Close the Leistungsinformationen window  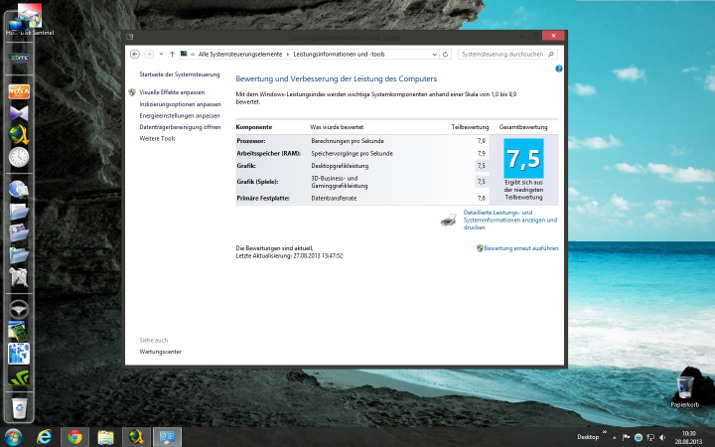click(553, 36)
